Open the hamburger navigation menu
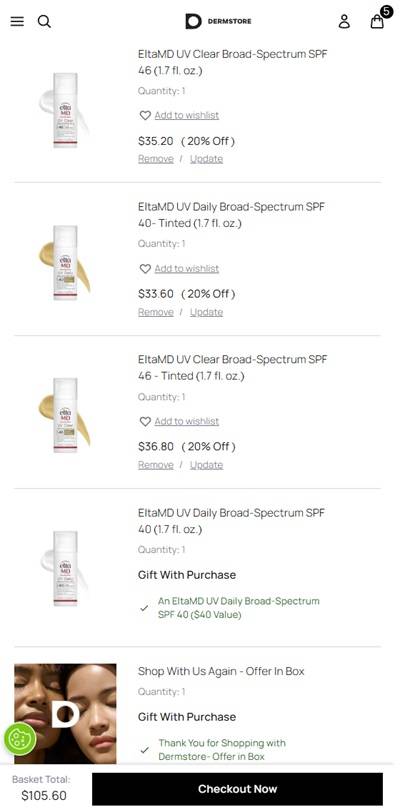 click(17, 21)
